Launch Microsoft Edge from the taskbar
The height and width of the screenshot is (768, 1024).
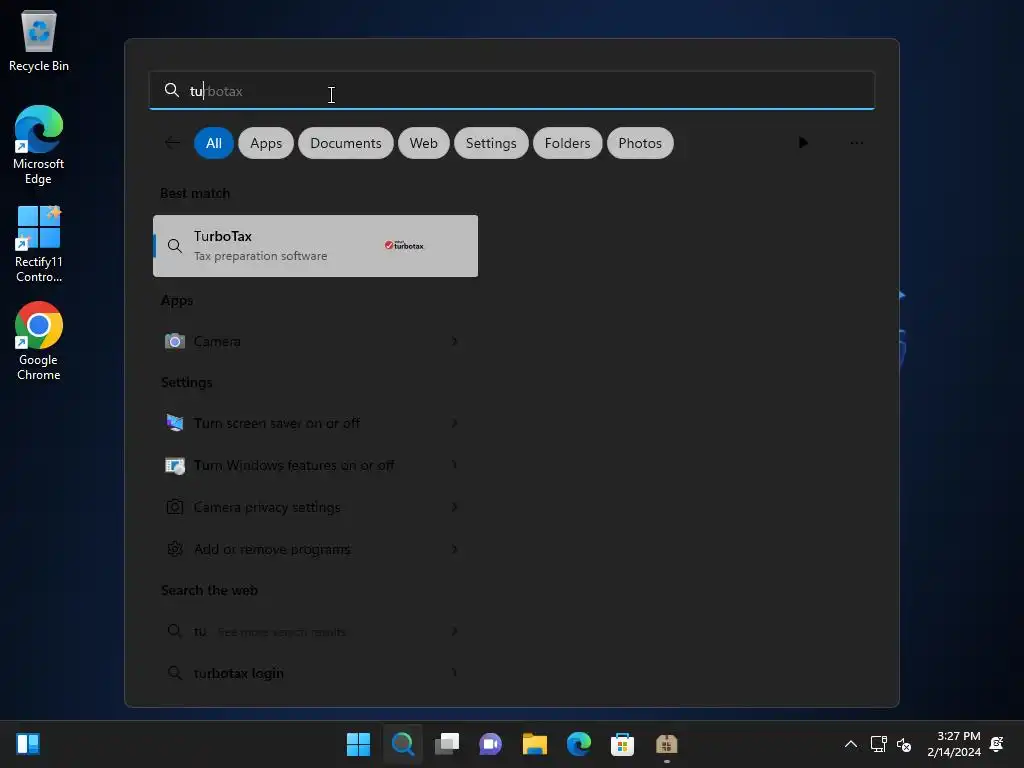[x=579, y=744]
